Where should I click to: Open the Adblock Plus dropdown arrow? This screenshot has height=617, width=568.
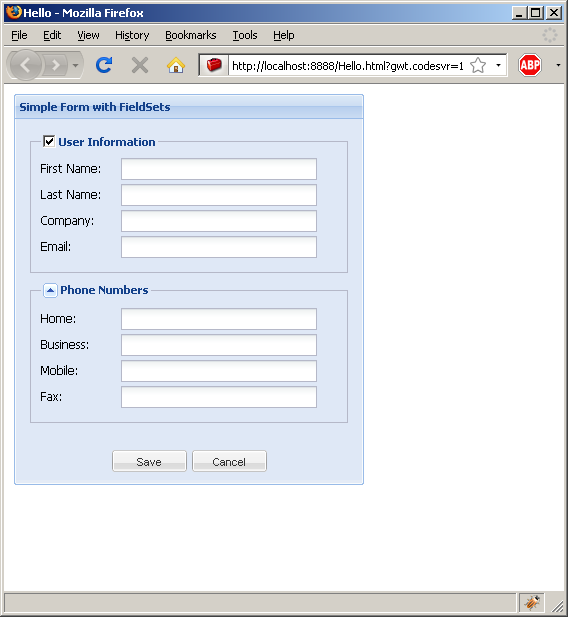pyautogui.click(x=558, y=65)
